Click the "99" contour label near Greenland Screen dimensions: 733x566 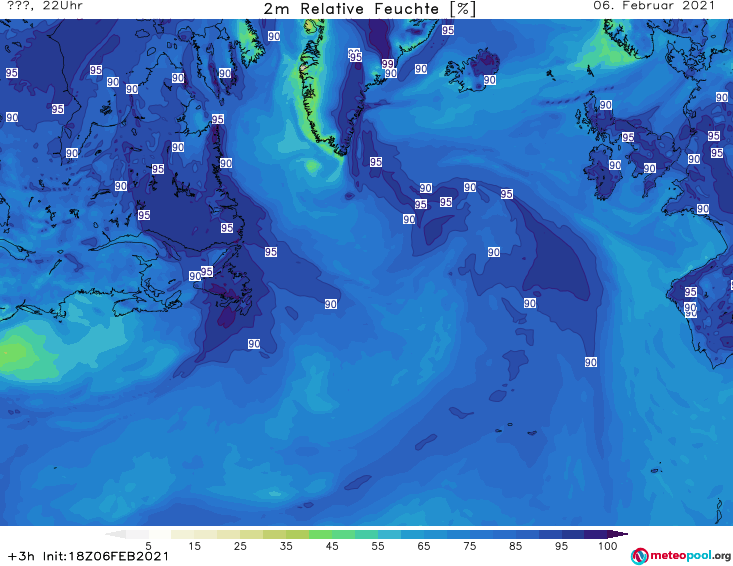coord(387,64)
